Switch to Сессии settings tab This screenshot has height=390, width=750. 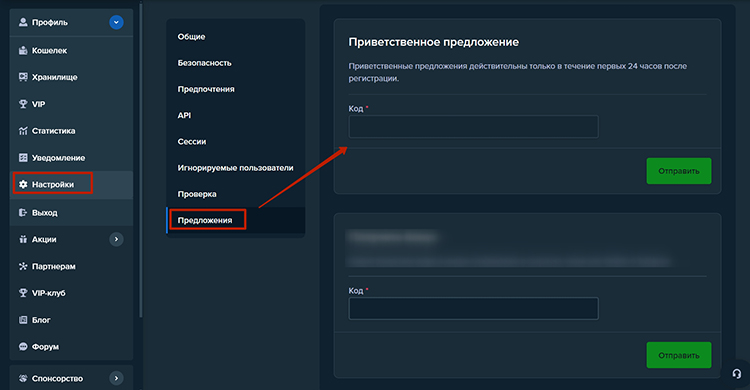point(236,142)
